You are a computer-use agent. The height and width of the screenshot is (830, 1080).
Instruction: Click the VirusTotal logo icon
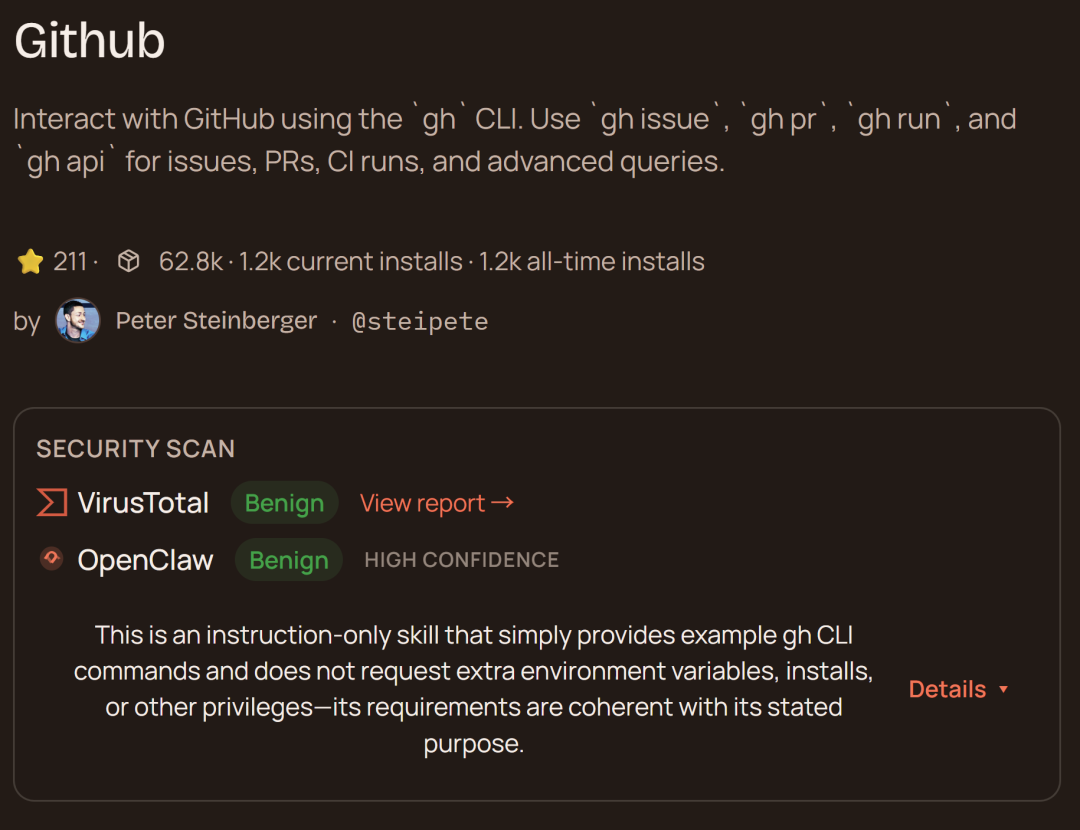[51, 502]
